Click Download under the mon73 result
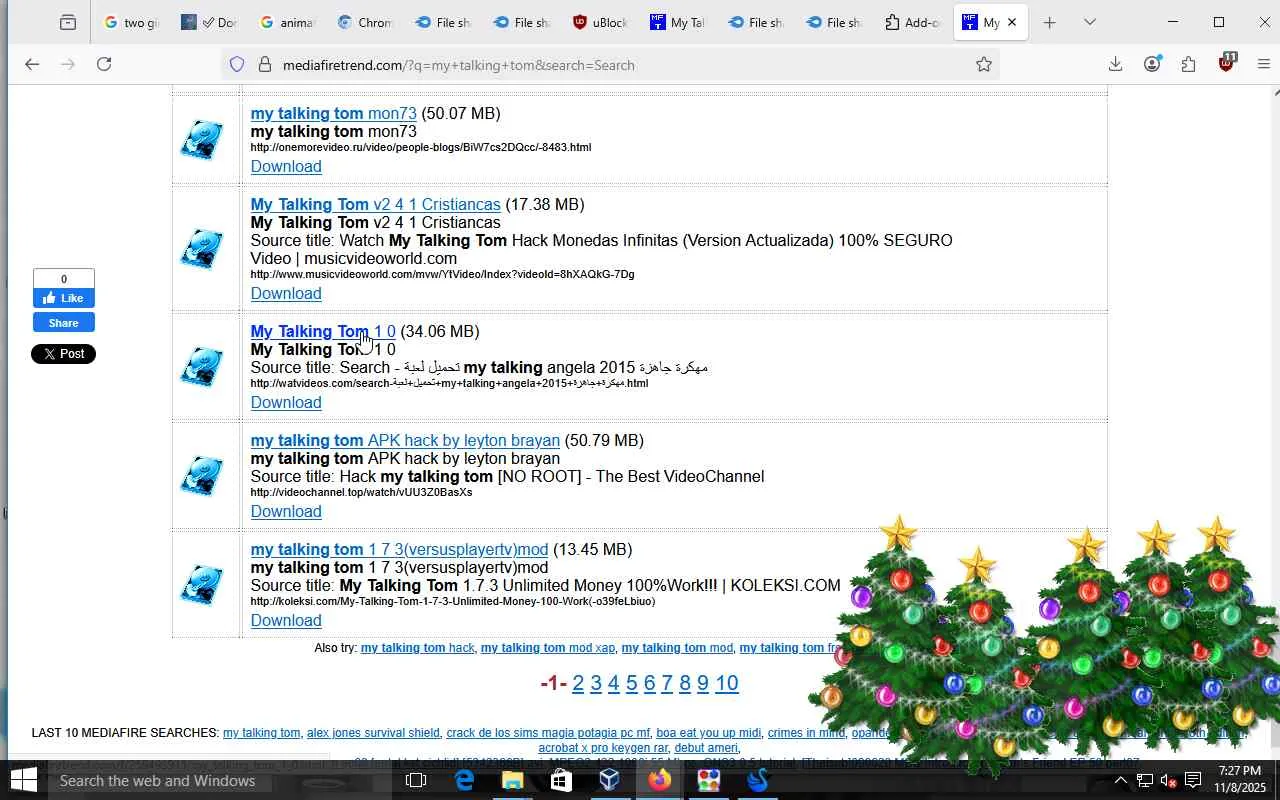 (x=286, y=166)
